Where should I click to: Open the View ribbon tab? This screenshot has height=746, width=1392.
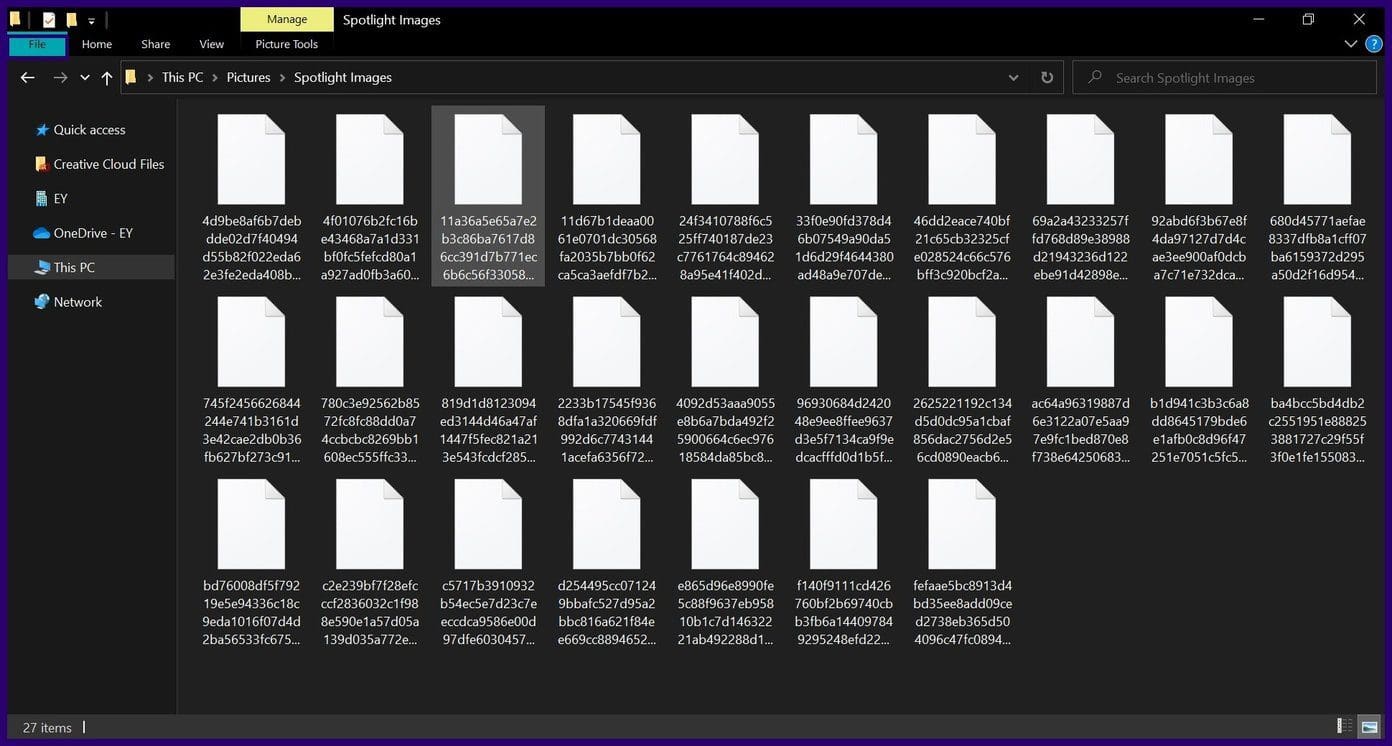click(212, 44)
